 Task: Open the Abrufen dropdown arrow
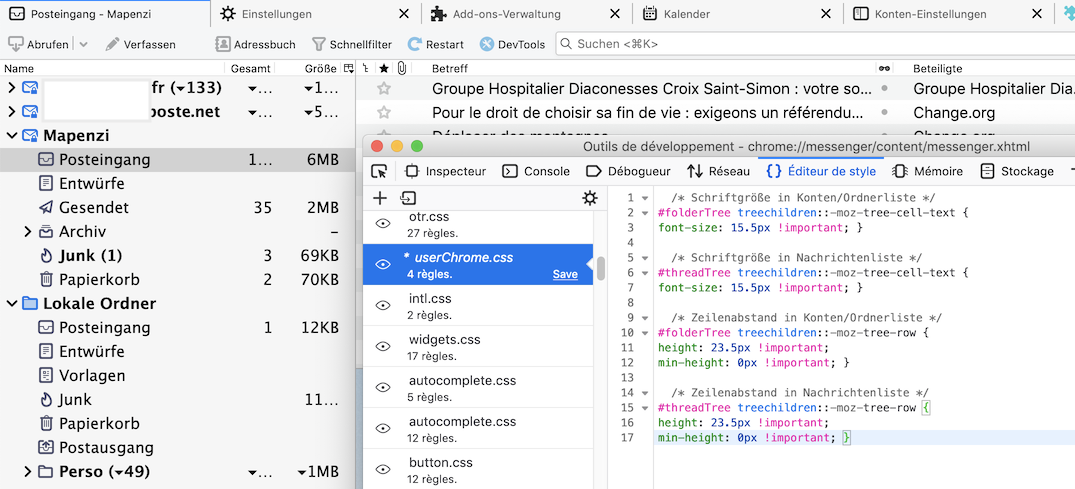(83, 44)
